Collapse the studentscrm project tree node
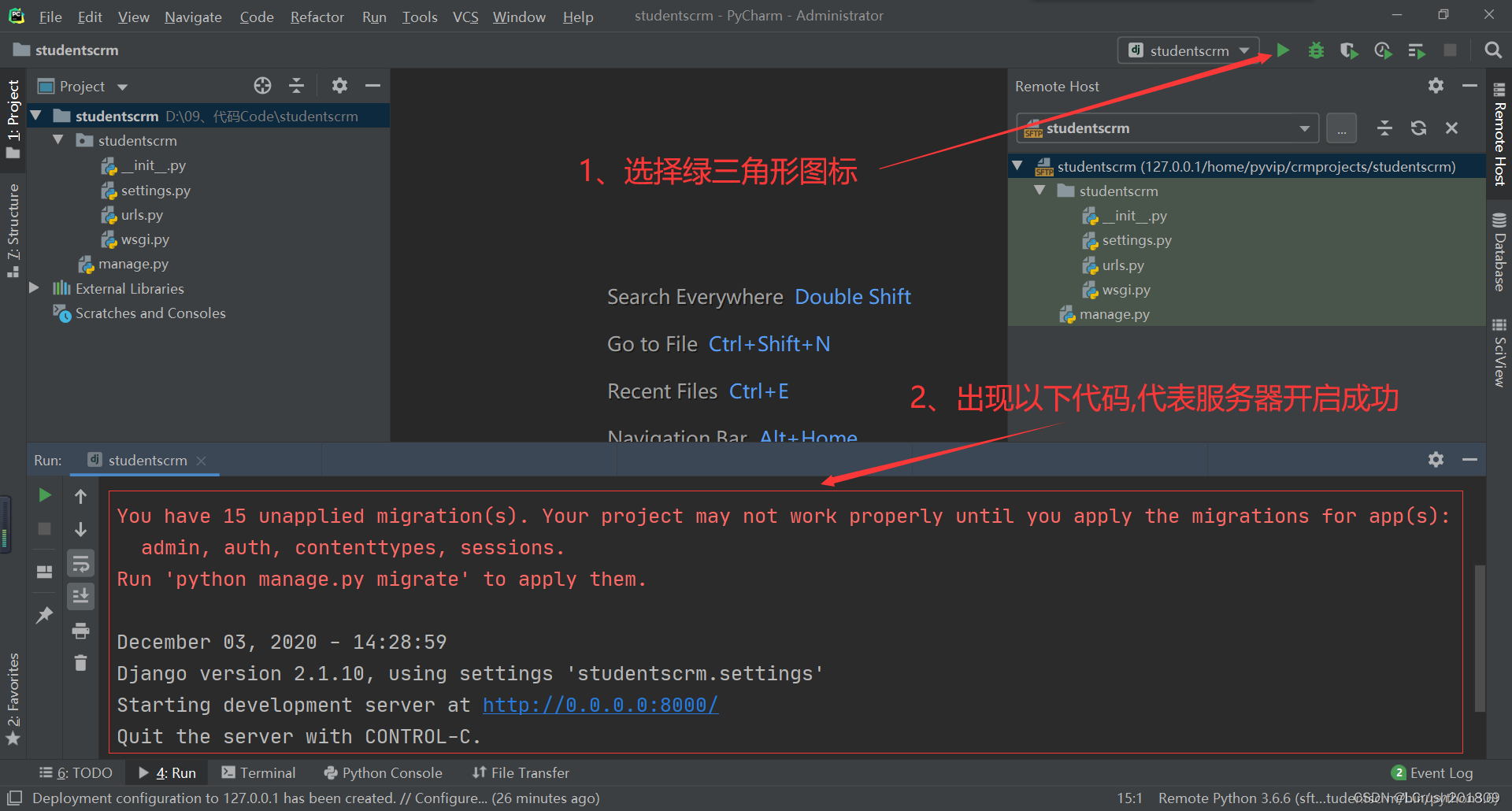The width and height of the screenshot is (1512, 811). 35,115
